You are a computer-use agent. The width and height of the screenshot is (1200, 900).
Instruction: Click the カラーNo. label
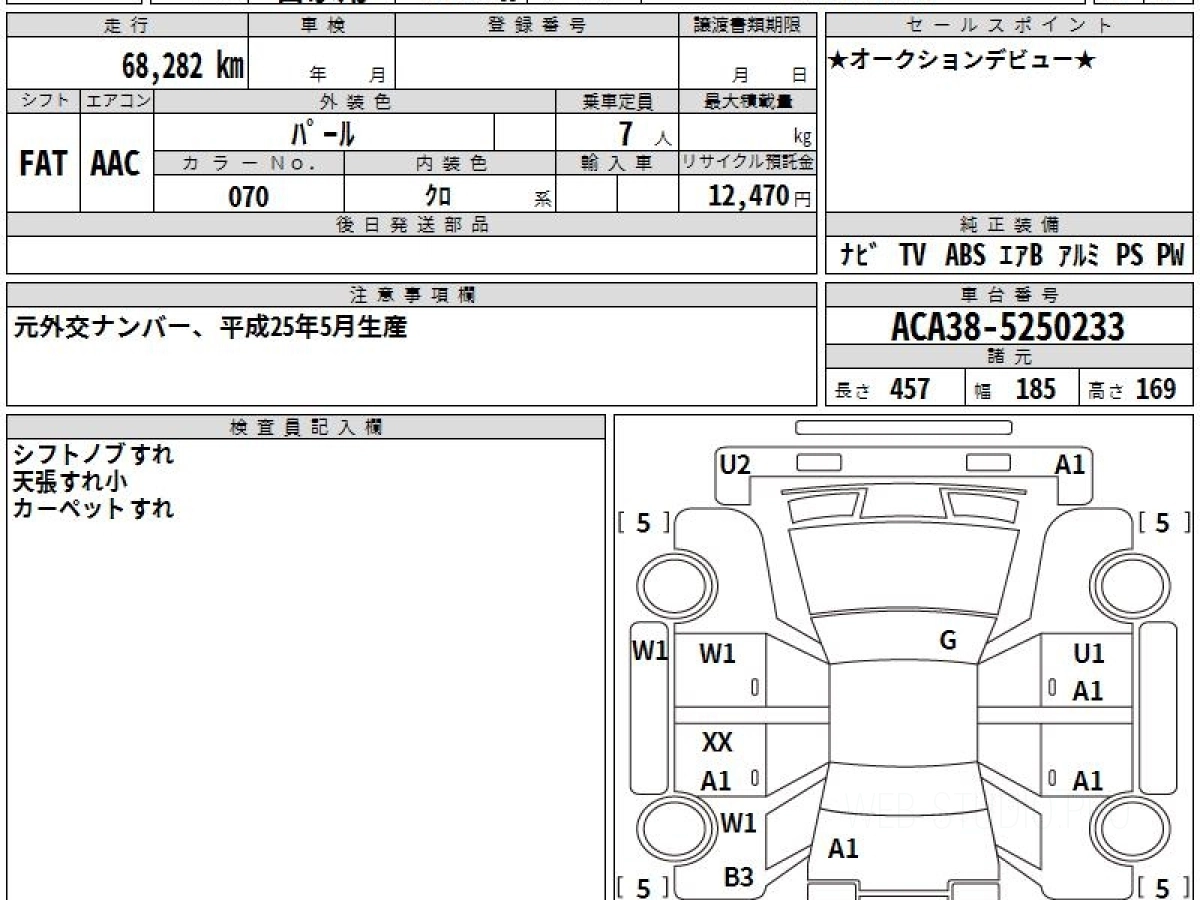point(249,163)
